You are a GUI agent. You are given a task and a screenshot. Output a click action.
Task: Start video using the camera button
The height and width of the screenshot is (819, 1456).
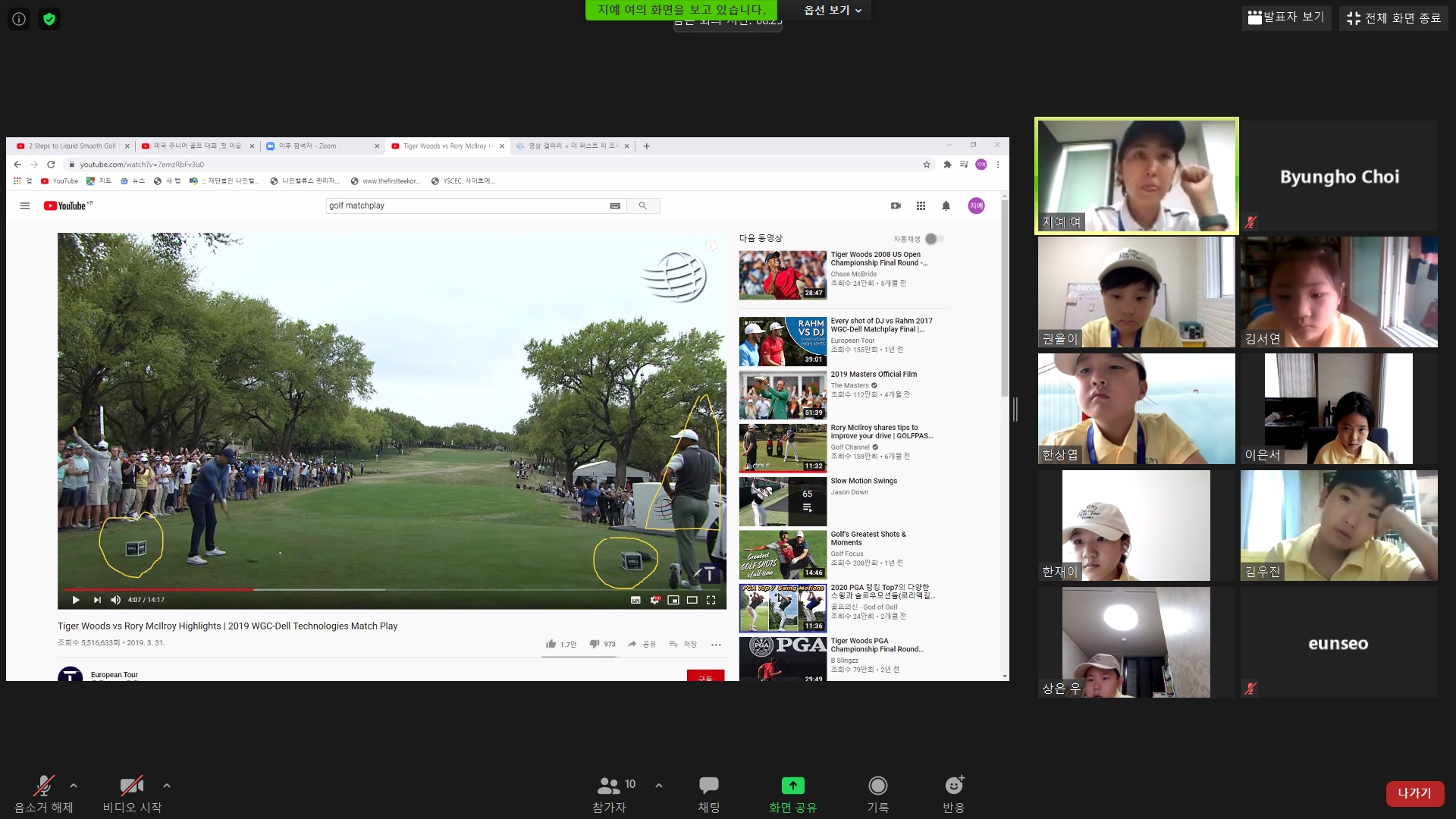(x=131, y=786)
